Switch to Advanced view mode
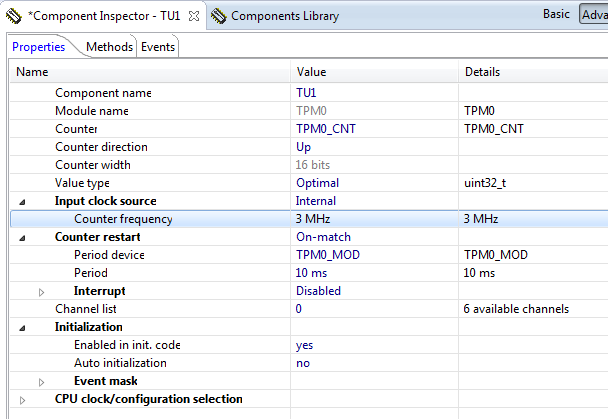 tap(594, 15)
